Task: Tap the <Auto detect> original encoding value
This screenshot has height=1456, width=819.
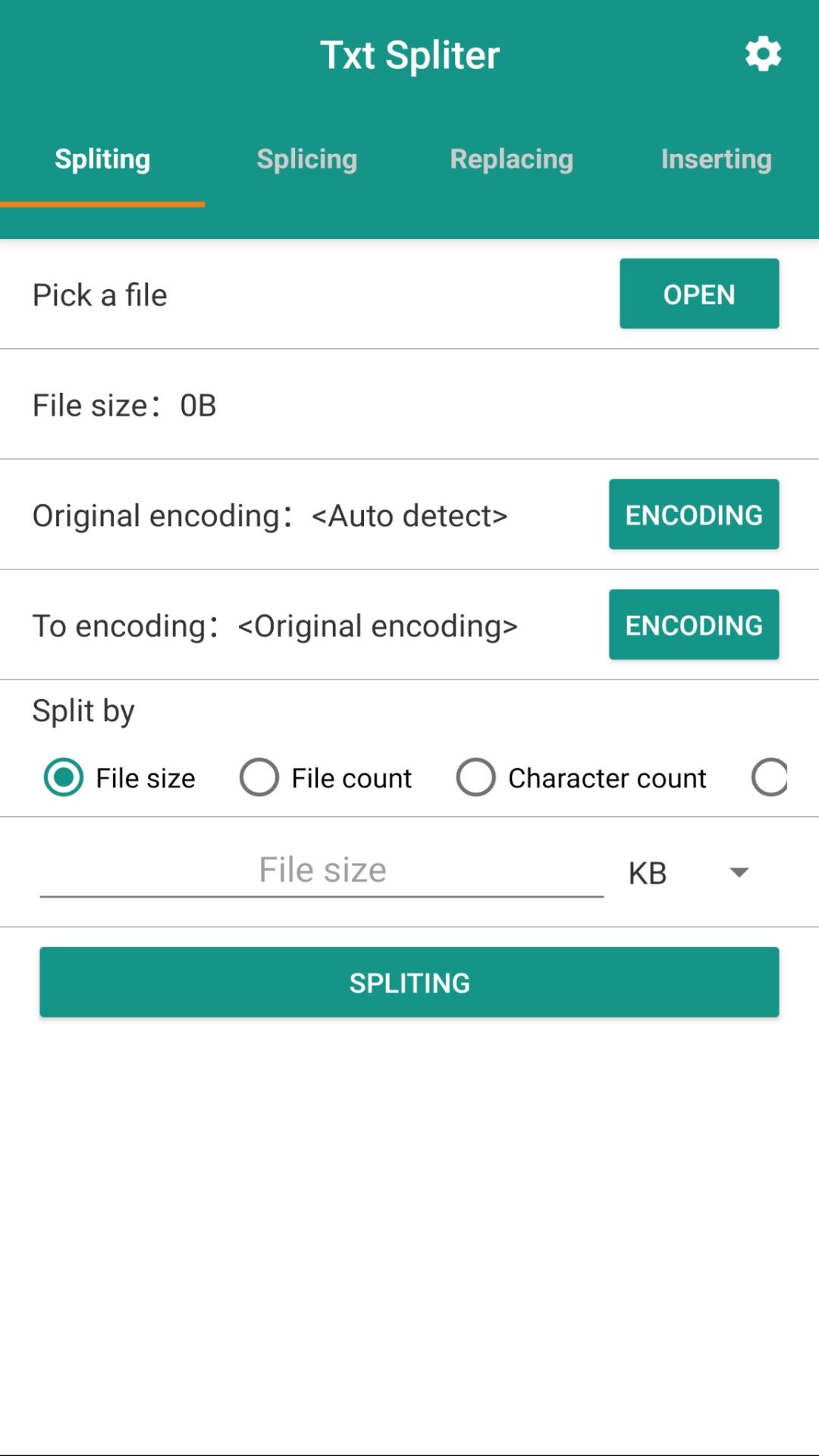Action: (409, 516)
